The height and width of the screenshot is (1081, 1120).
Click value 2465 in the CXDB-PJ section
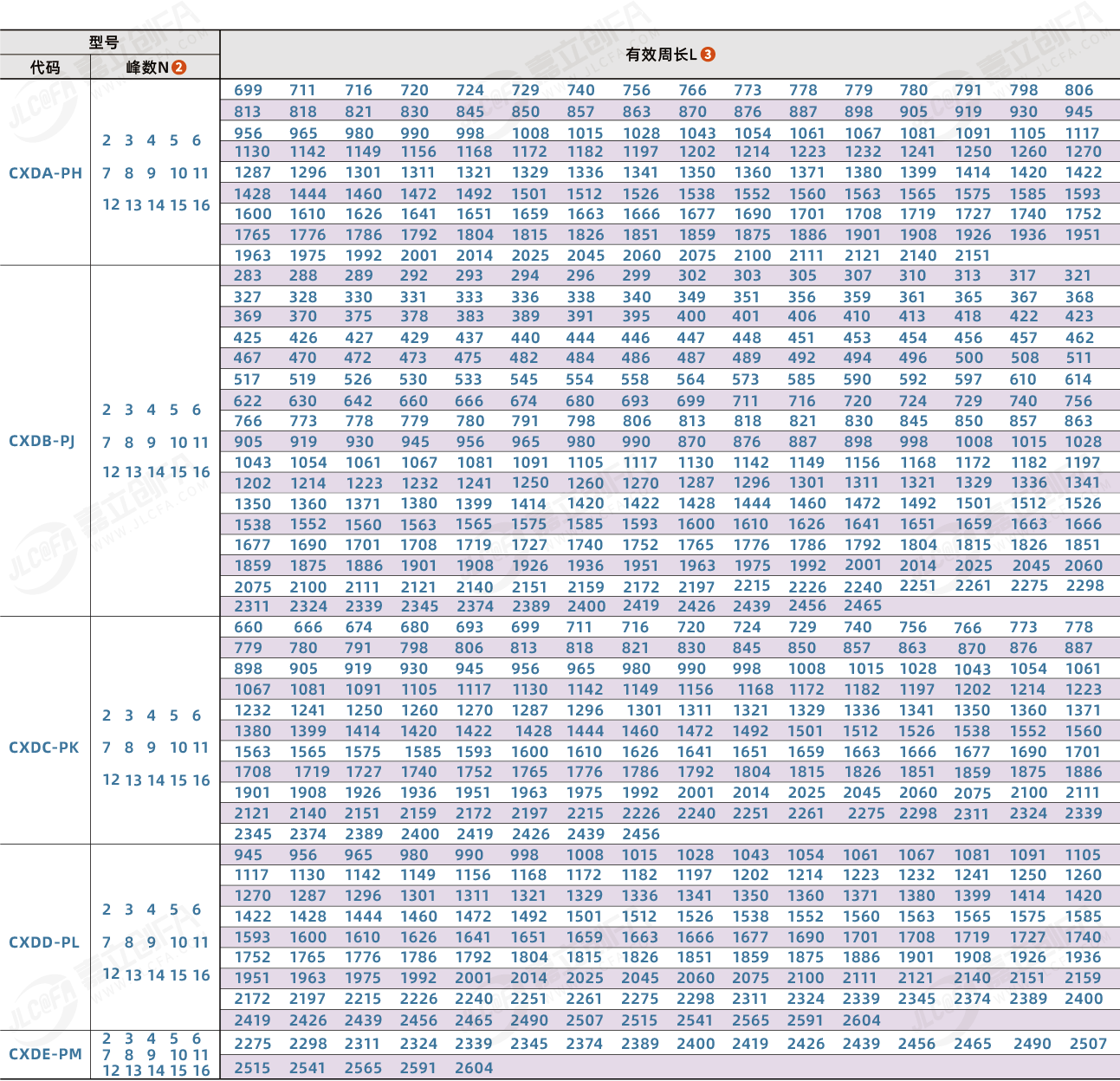[863, 605]
